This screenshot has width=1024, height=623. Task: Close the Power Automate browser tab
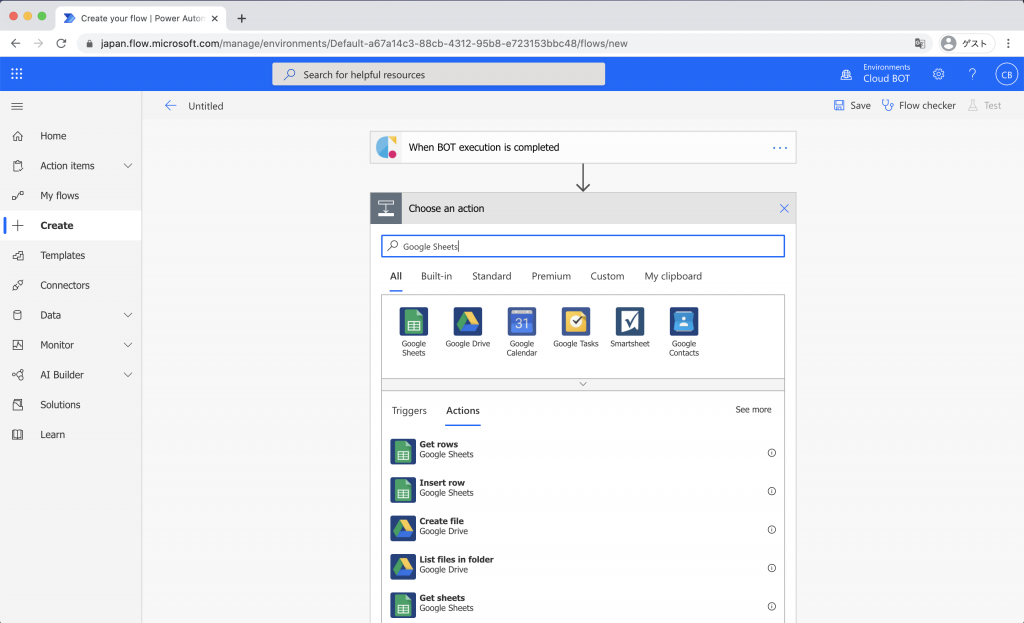215,18
